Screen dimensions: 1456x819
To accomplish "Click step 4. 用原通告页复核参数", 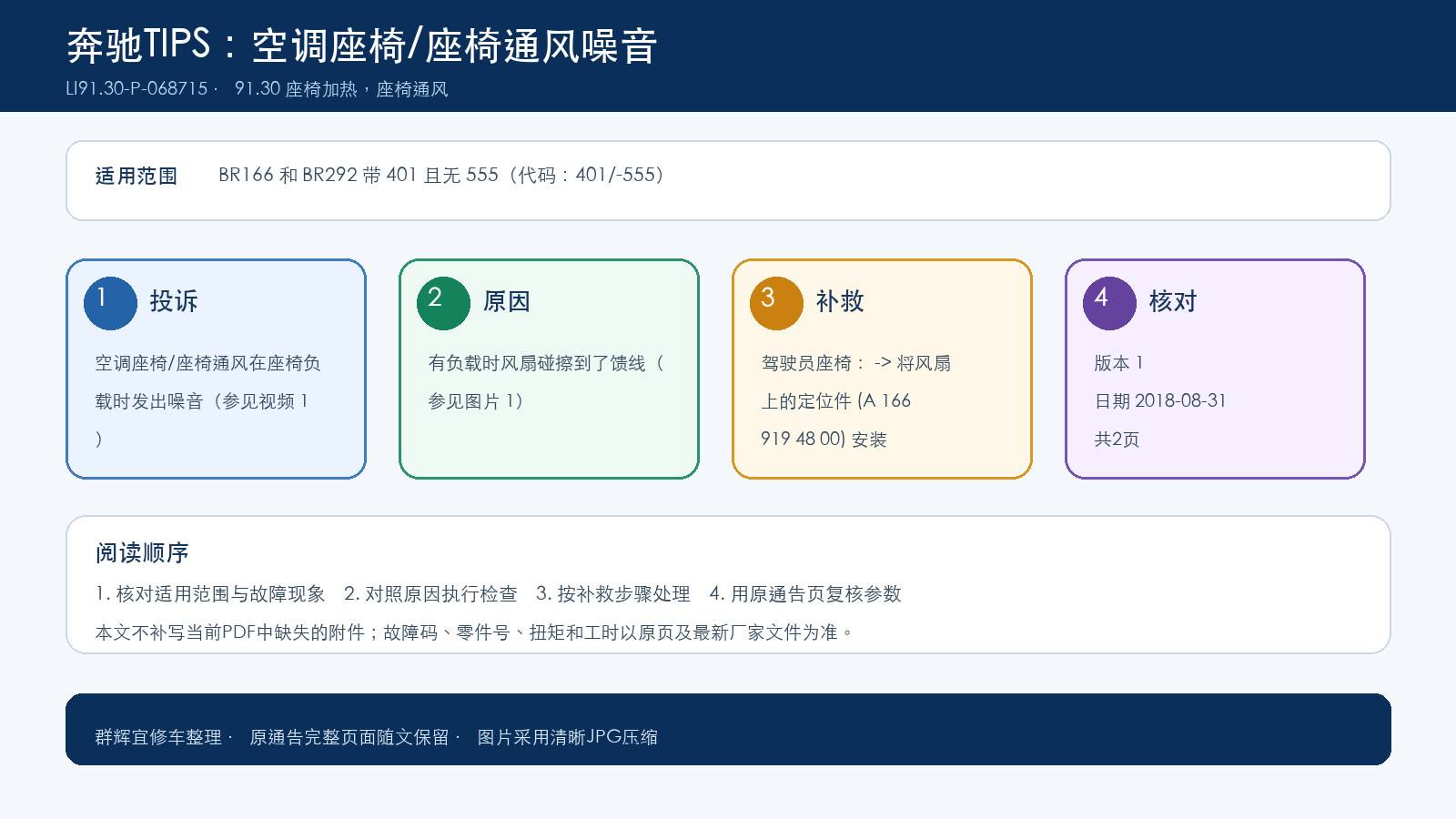I will 805,594.
